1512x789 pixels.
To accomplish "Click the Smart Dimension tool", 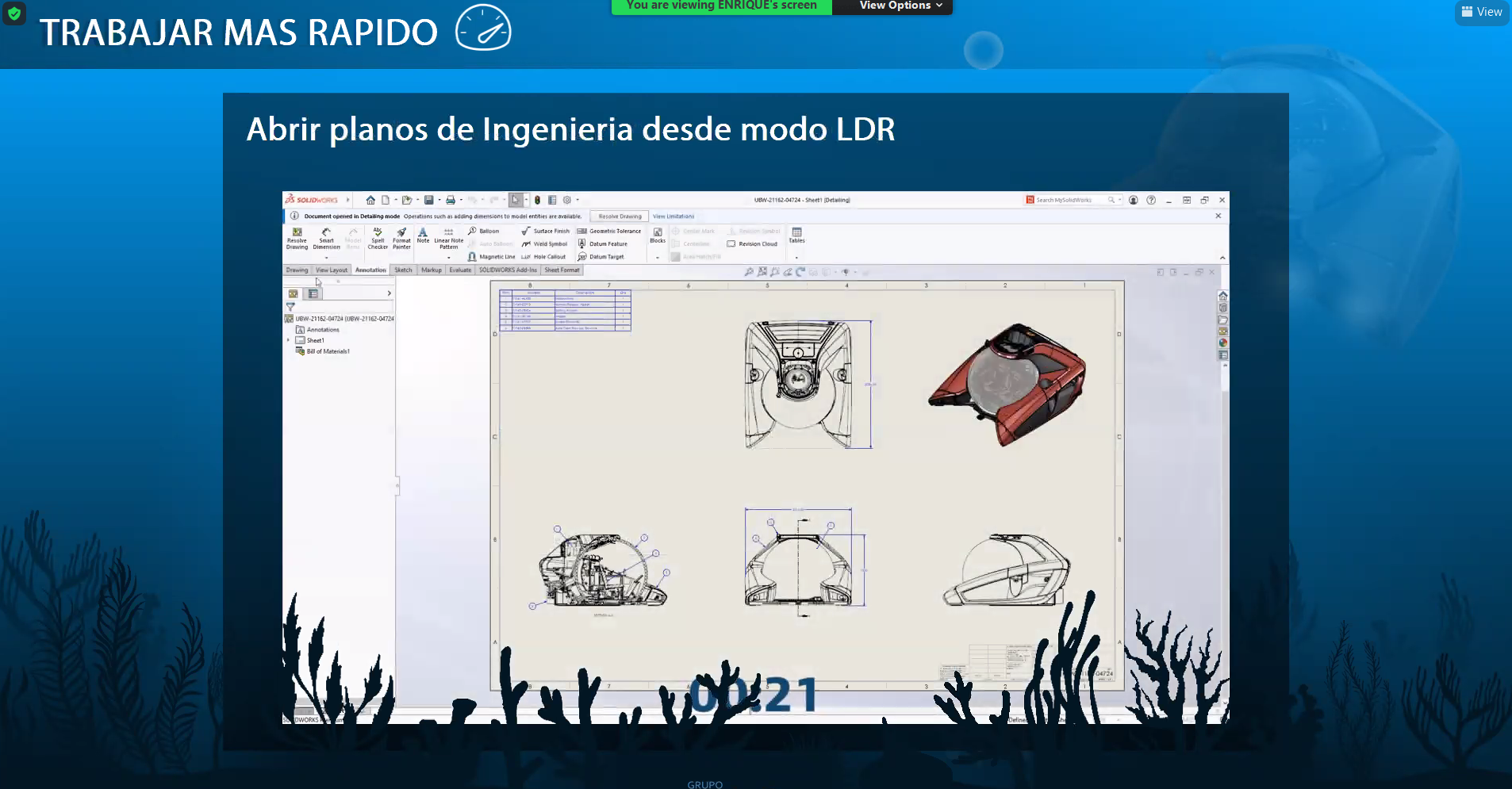I will click(326, 238).
